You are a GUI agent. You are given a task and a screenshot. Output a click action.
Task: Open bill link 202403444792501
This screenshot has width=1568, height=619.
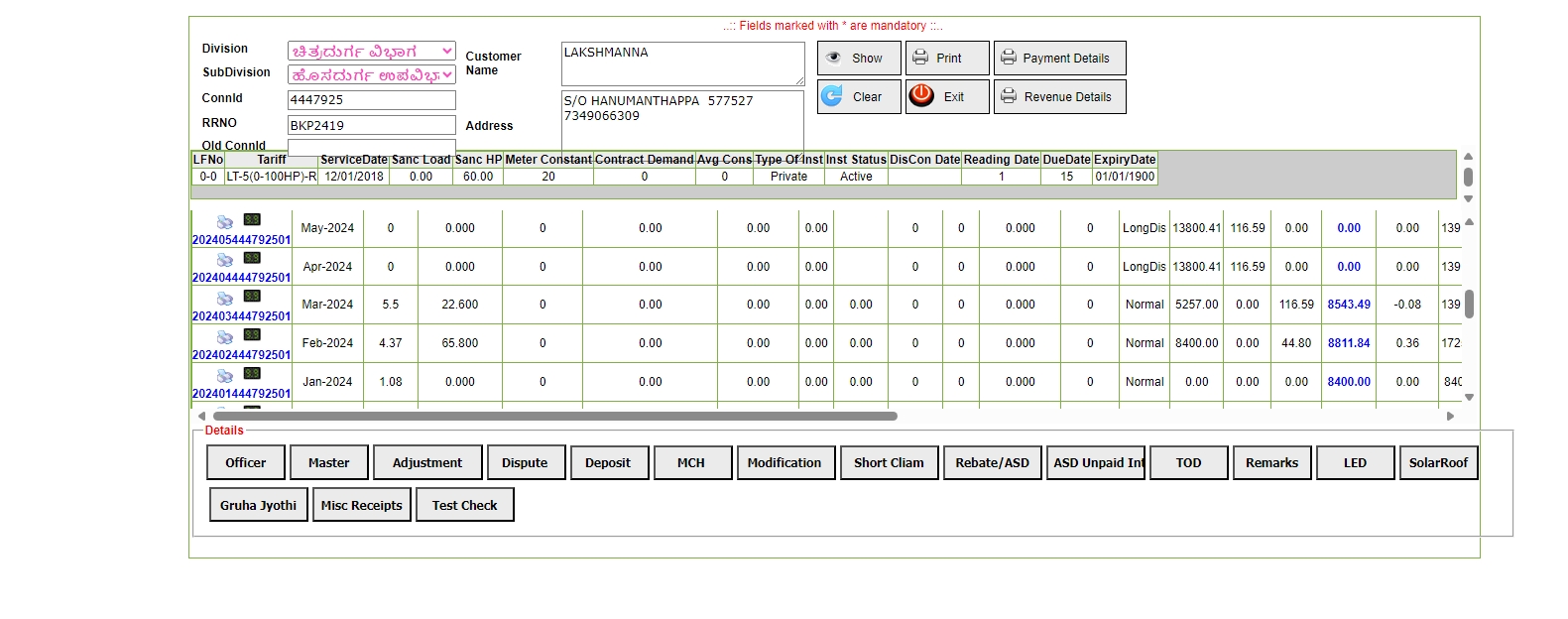click(241, 316)
